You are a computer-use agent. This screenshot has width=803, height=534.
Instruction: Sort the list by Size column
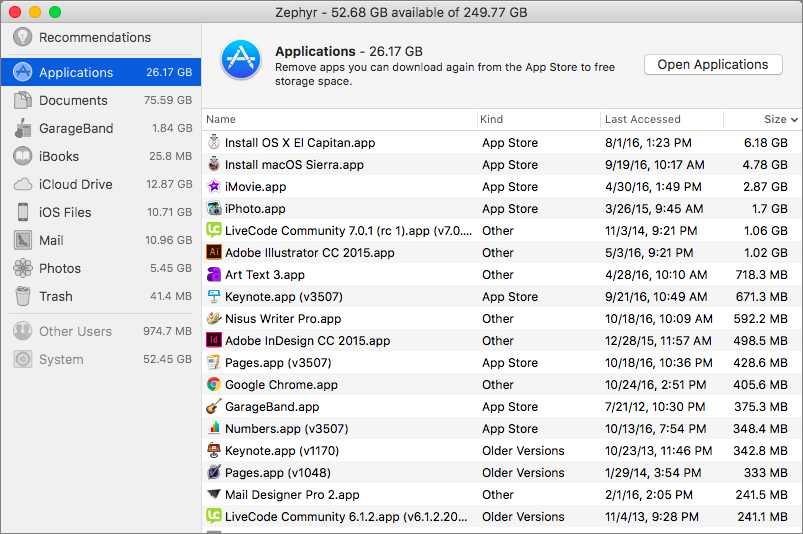point(775,119)
